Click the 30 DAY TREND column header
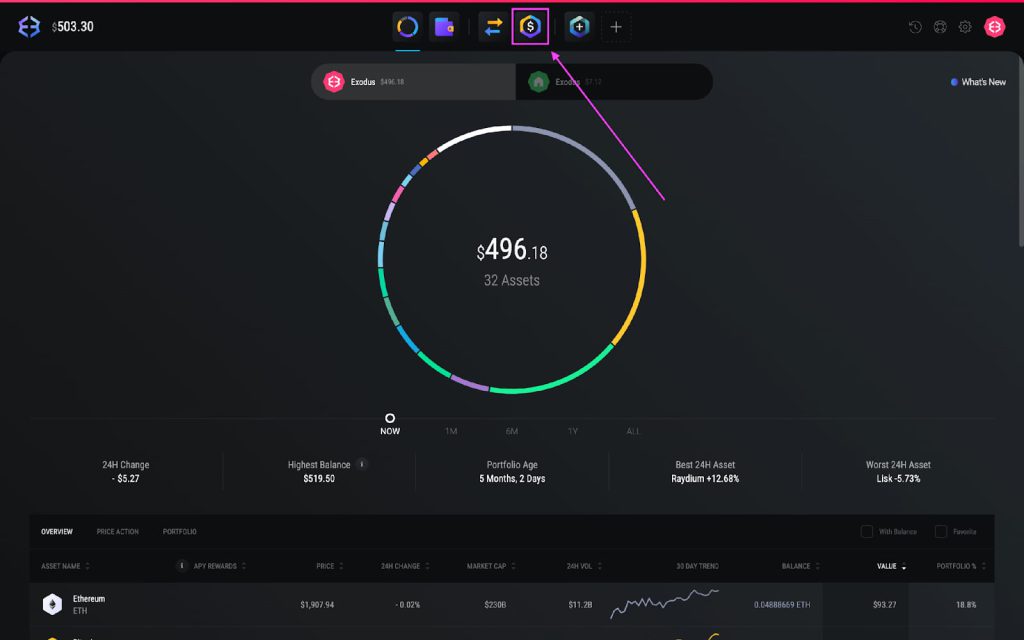 click(x=697, y=566)
